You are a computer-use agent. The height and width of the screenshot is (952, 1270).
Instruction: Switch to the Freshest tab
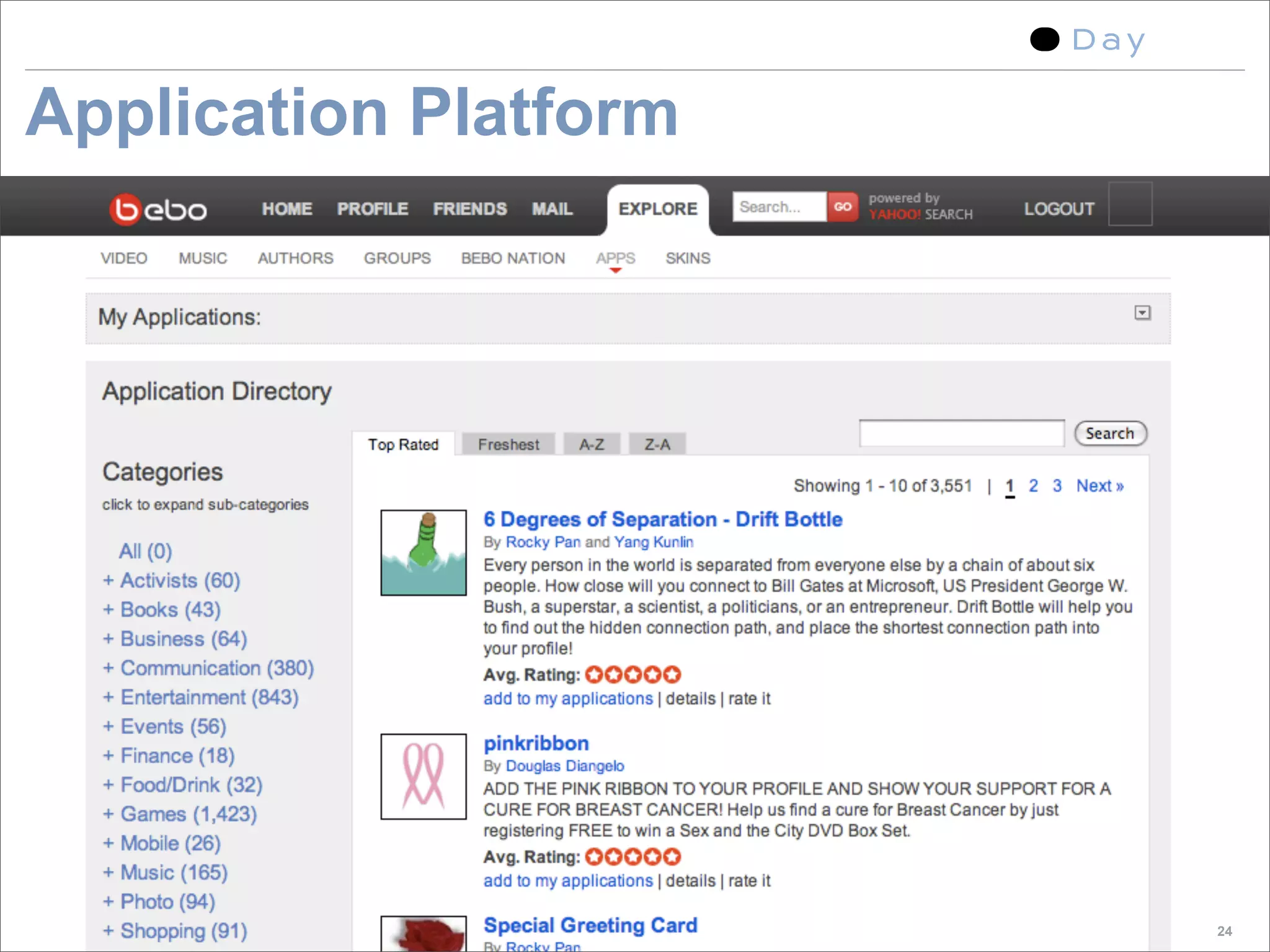tap(508, 444)
